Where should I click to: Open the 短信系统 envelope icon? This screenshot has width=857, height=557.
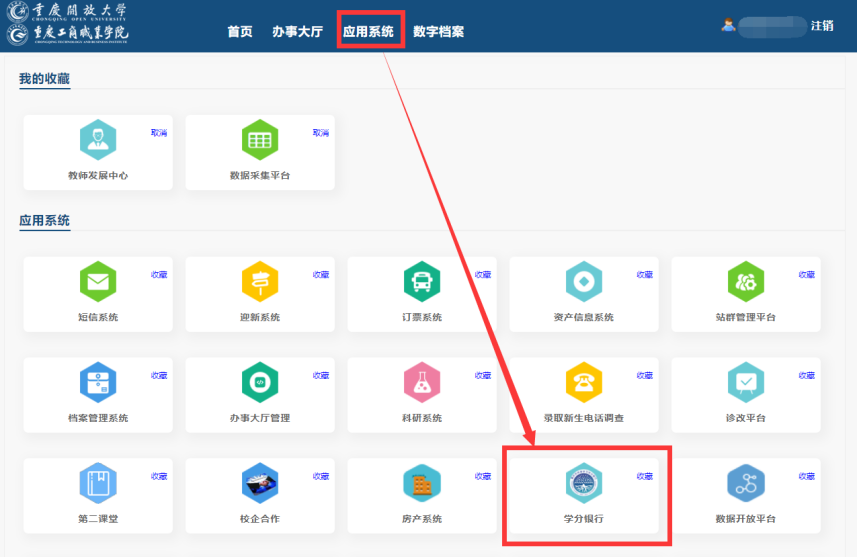[x=98, y=282]
